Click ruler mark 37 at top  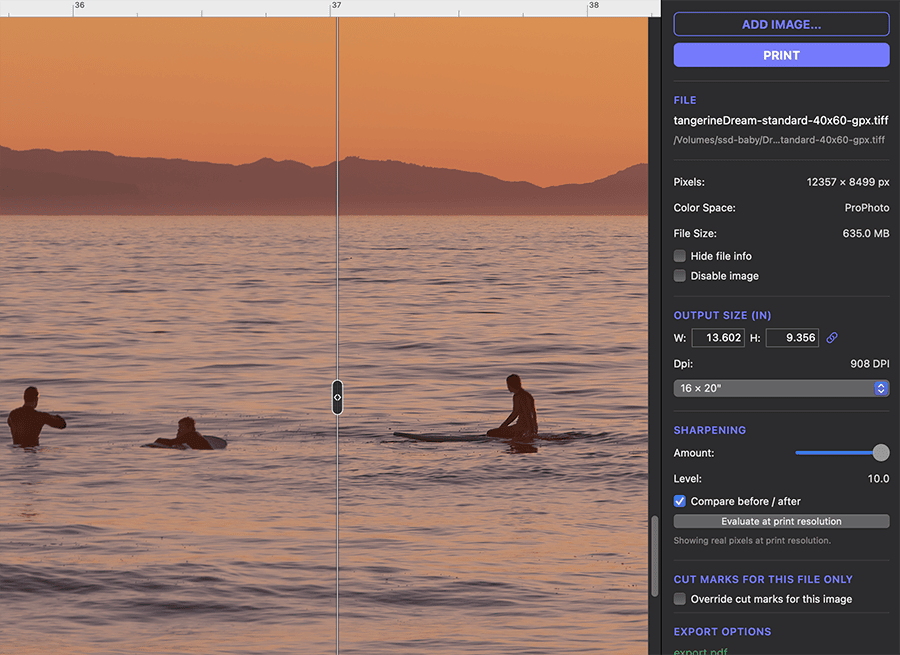pos(336,5)
